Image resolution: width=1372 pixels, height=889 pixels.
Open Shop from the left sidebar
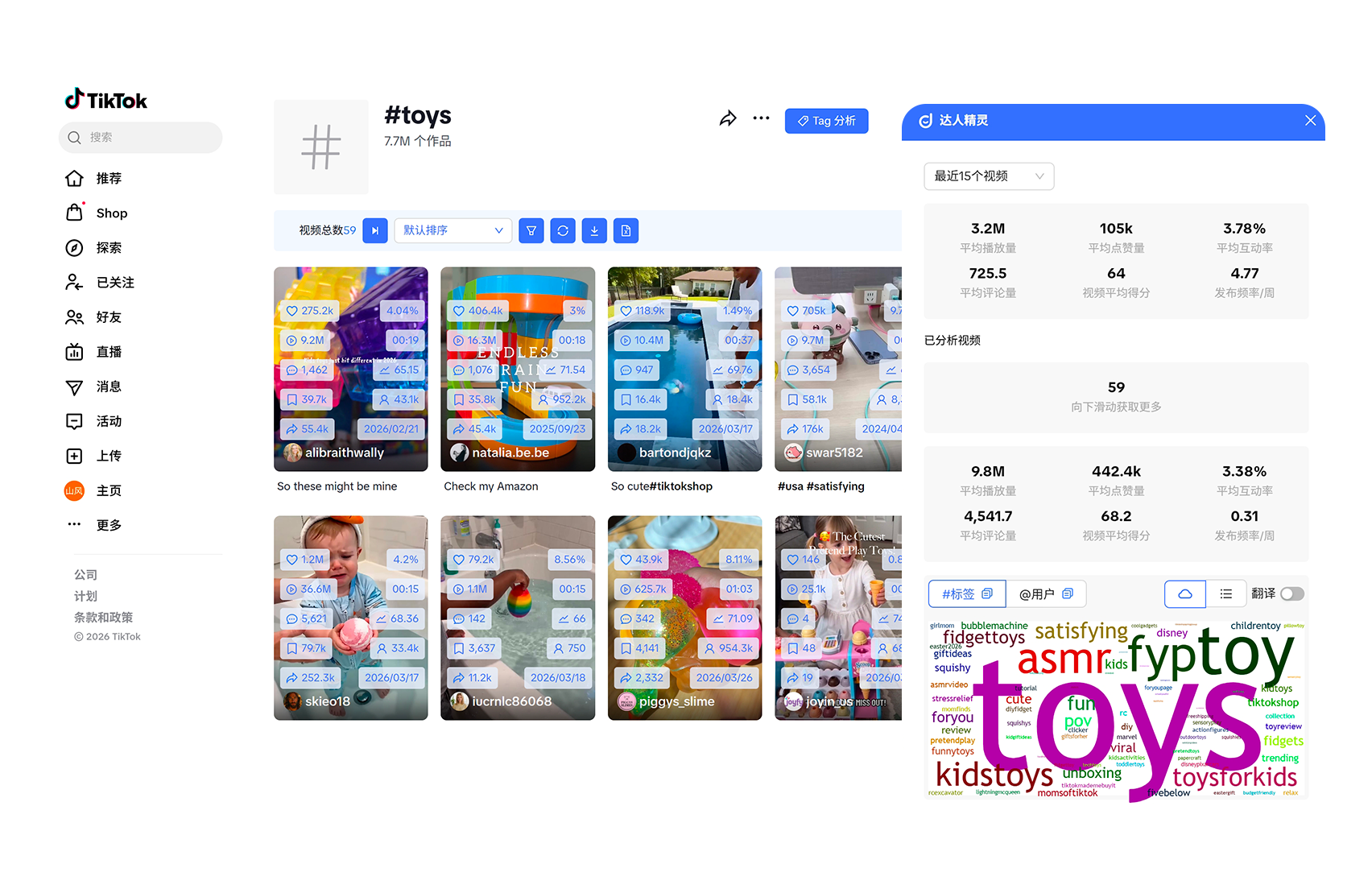[111, 213]
